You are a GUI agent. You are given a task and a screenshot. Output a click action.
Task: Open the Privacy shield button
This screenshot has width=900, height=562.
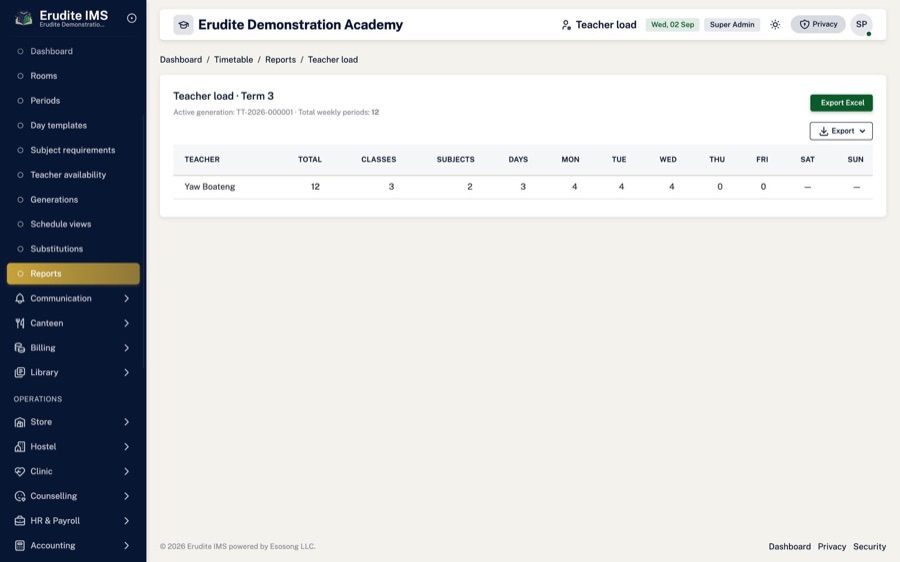click(818, 24)
